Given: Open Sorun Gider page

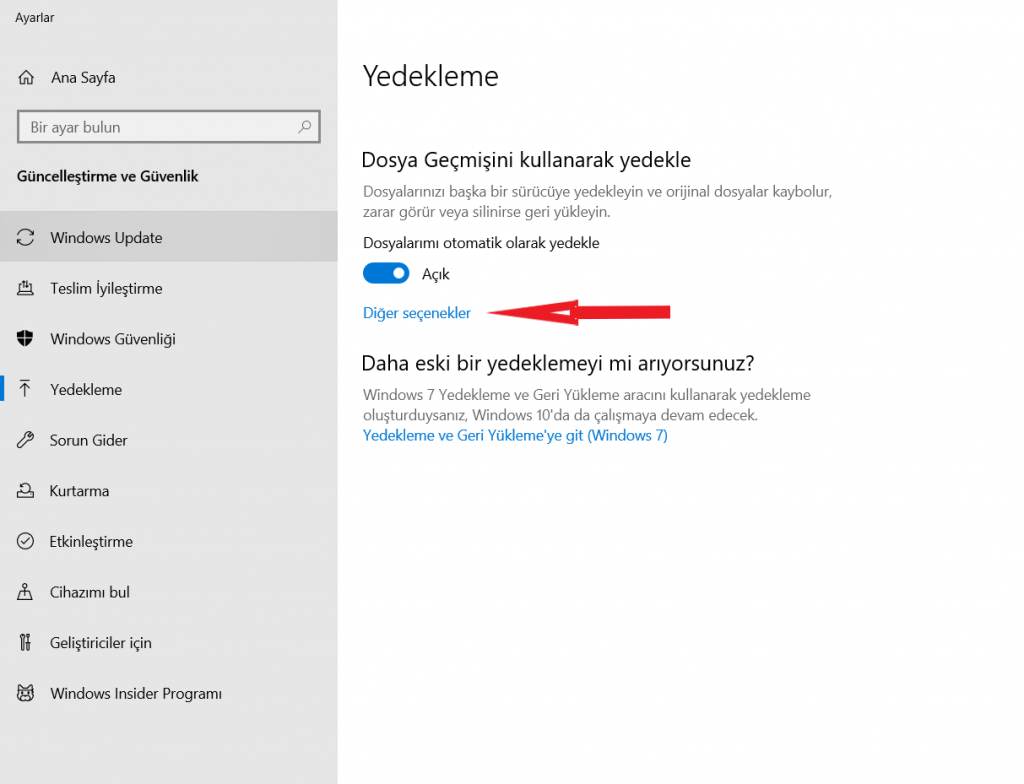Looking at the screenshot, I should 168,440.
